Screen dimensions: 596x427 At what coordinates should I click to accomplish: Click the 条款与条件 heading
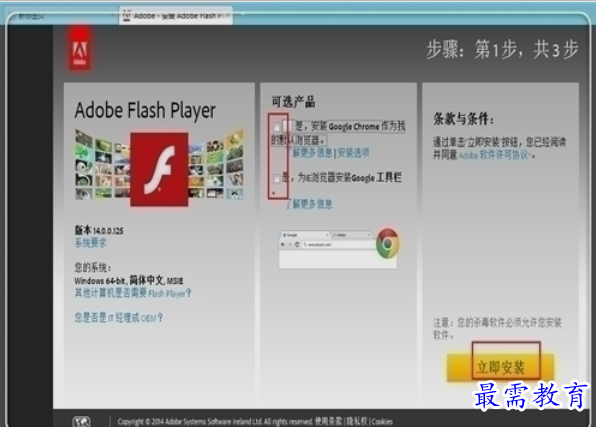point(464,119)
